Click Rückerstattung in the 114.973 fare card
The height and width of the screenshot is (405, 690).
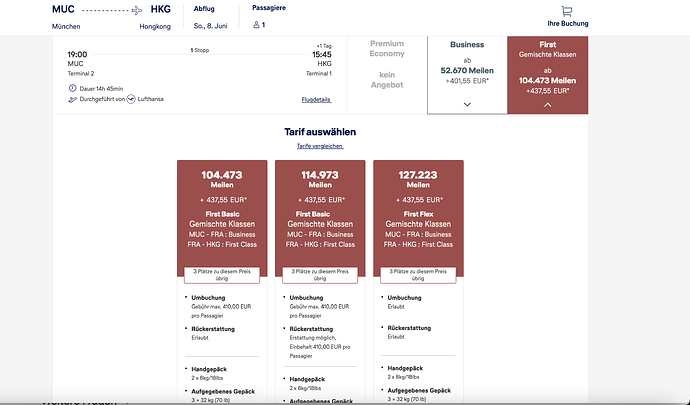tap(311, 329)
